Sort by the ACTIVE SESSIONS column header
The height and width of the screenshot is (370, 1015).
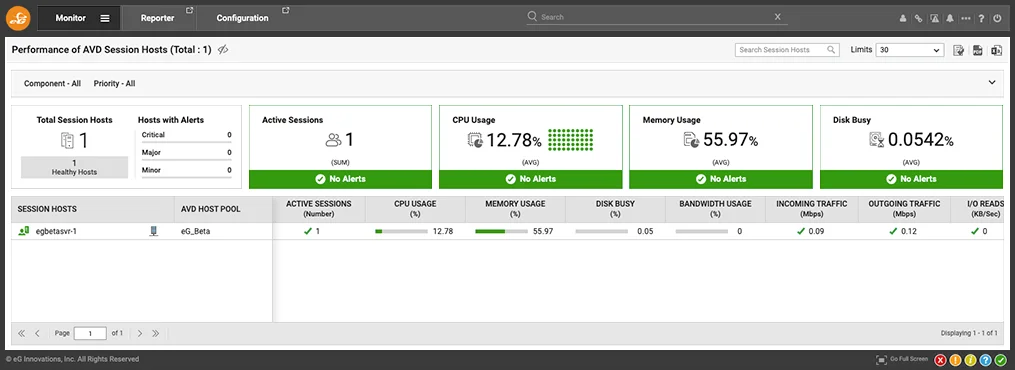pos(318,208)
